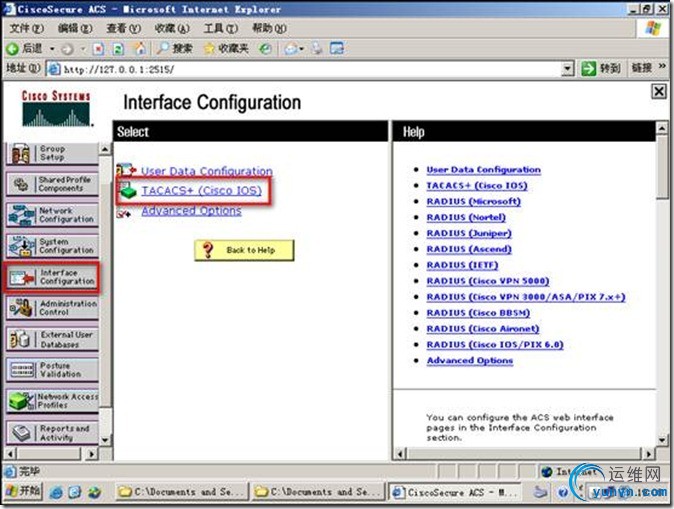Open Administration Control section
The height and width of the screenshot is (509, 674).
[52, 308]
